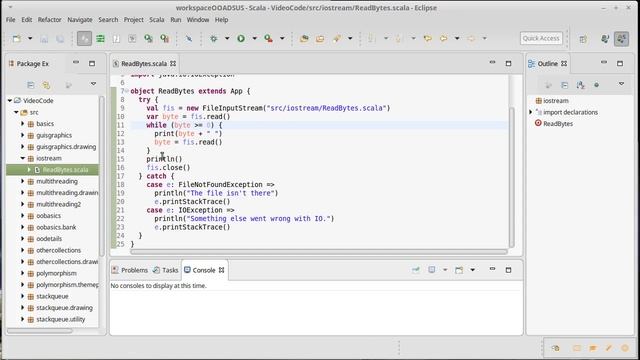
Task: Switch to the Problems tab
Action: 130,270
